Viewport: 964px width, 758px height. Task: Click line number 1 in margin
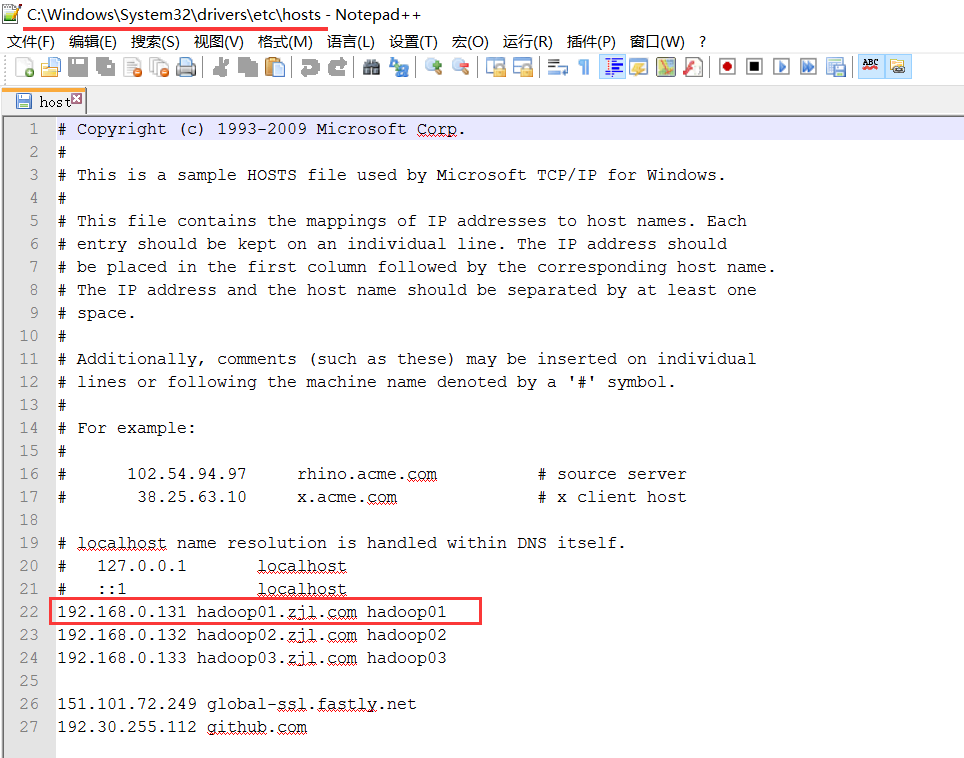[x=34, y=129]
